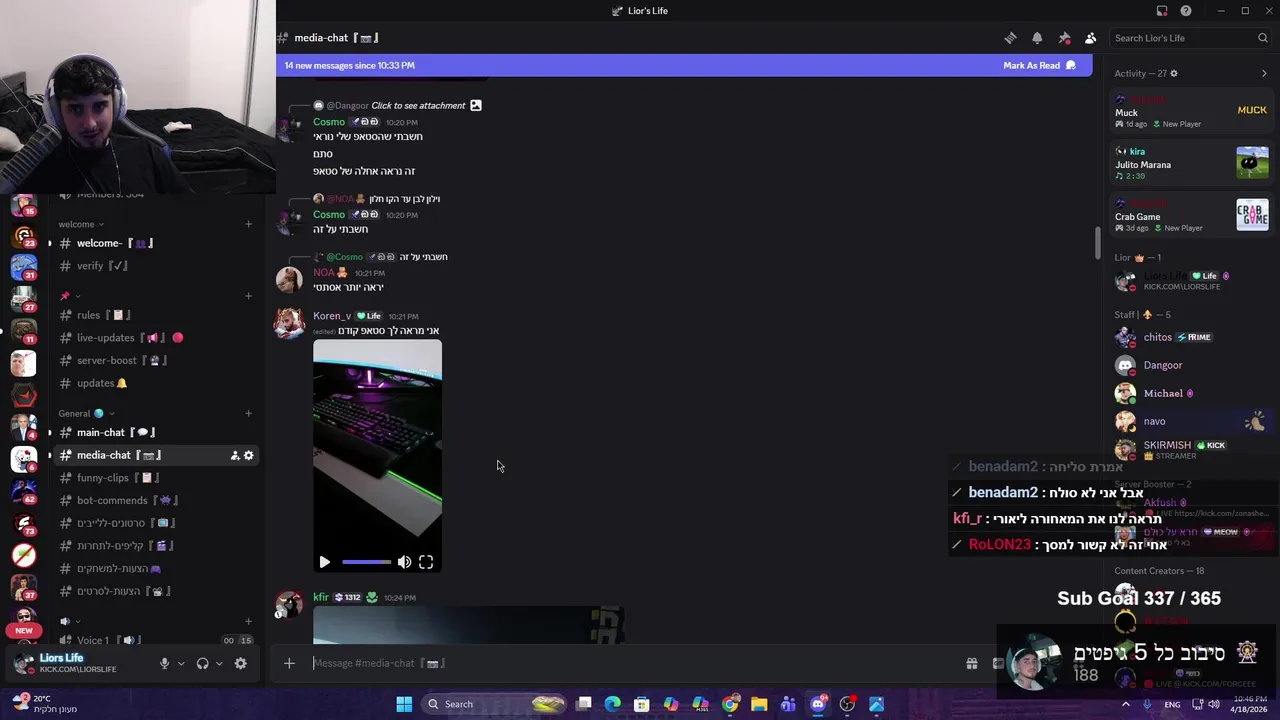Open OBS Studio from taskbar
1280x720 pixels.
pyautogui.click(x=847, y=704)
